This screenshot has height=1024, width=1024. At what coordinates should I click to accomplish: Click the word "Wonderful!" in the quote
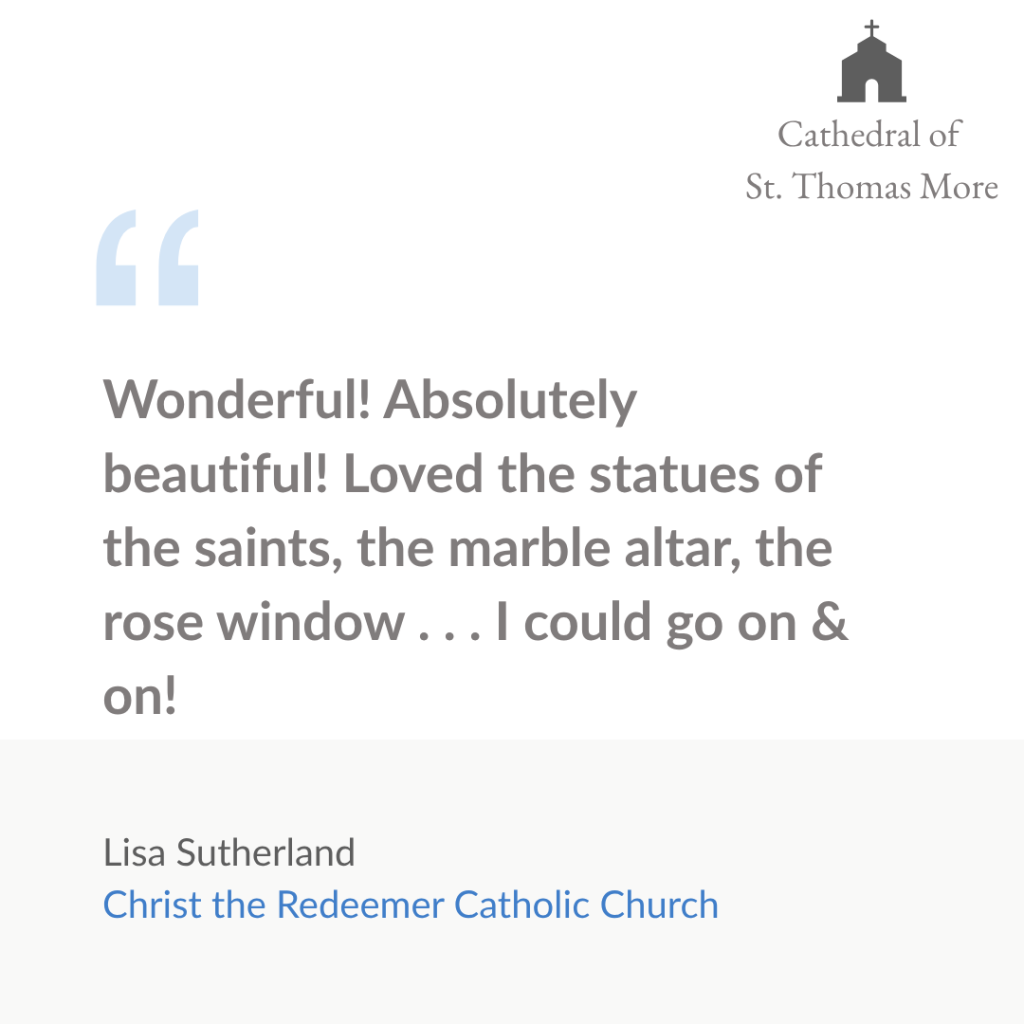coord(237,399)
